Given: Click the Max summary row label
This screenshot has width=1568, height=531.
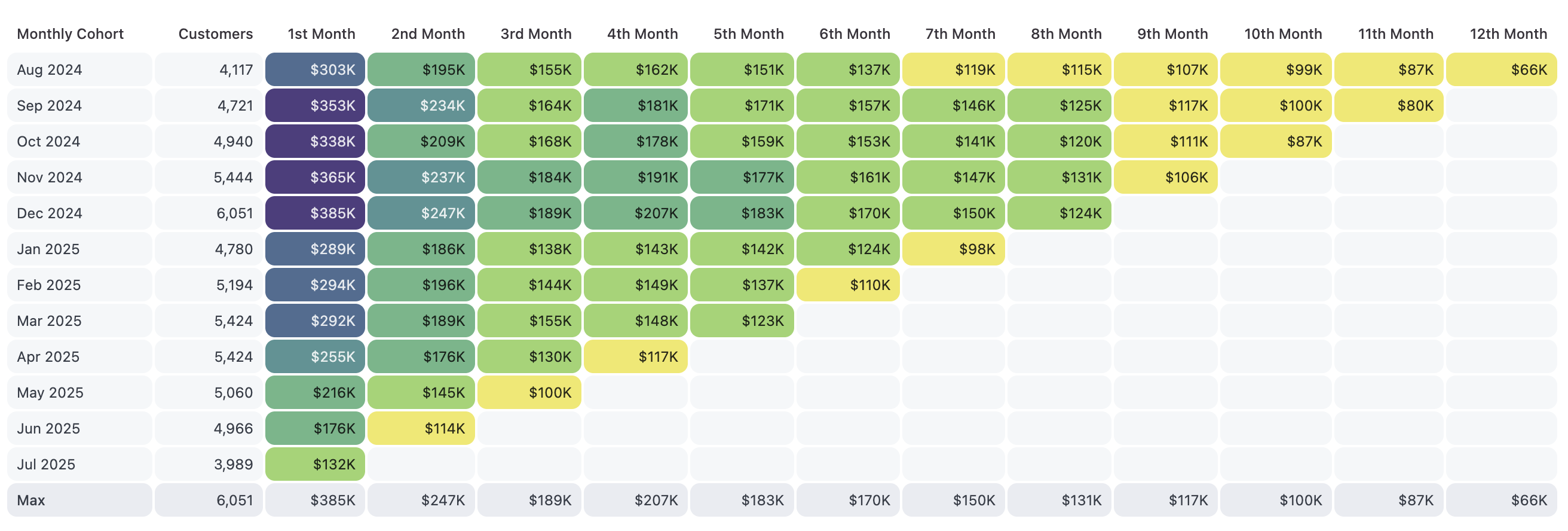Looking at the screenshot, I should point(31,501).
